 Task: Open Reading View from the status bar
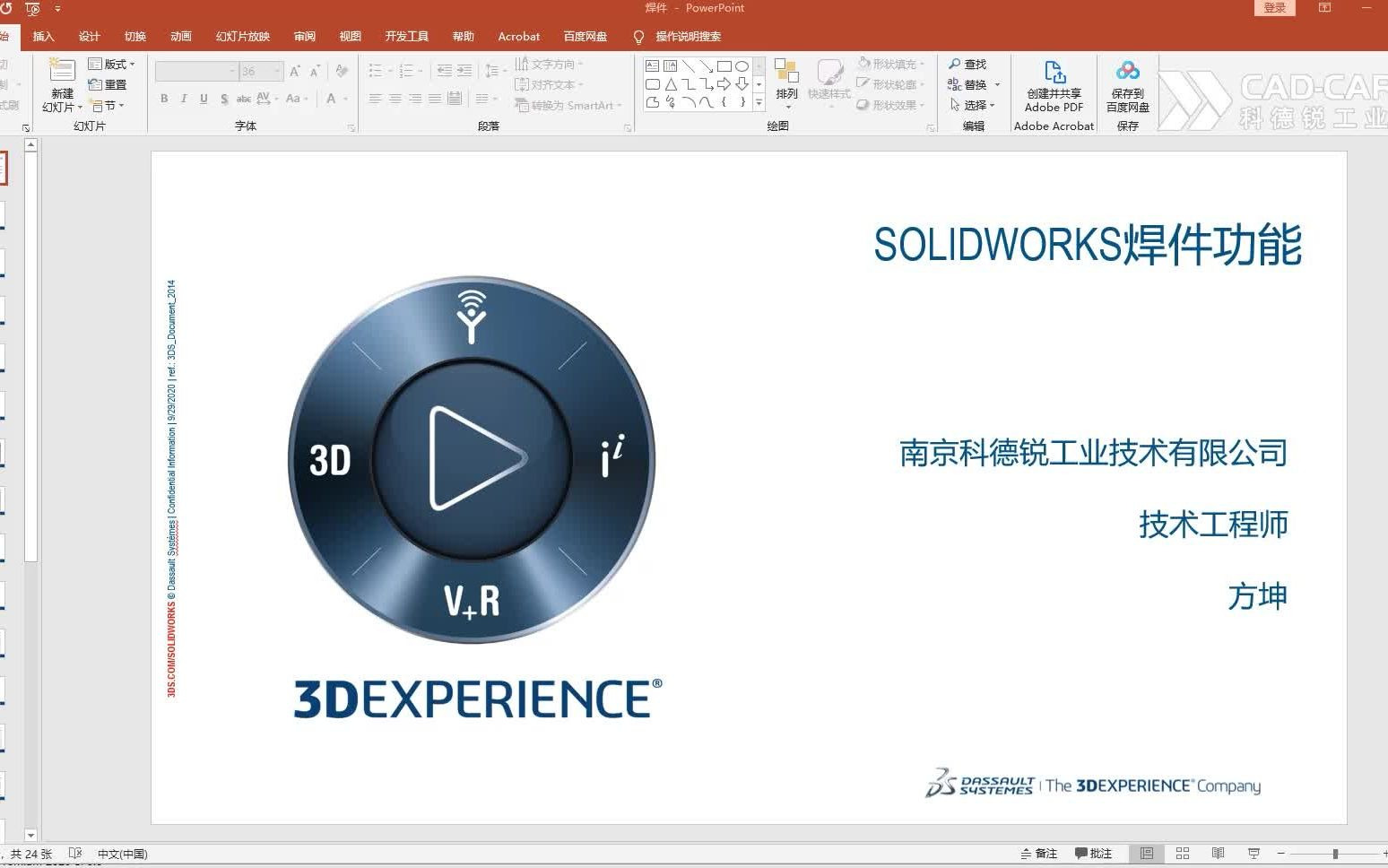coord(1218,853)
